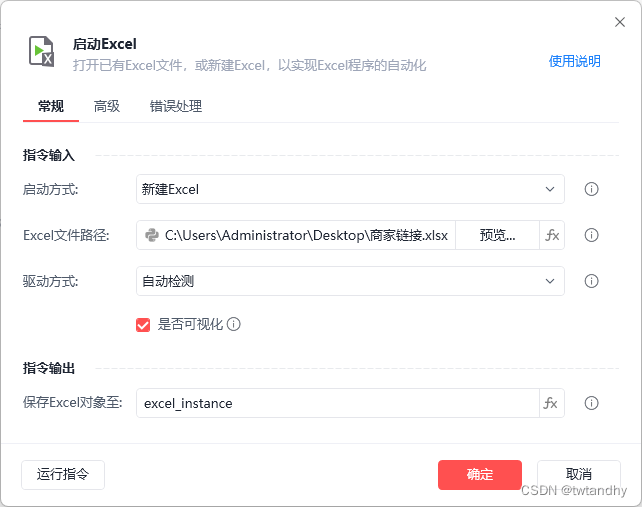Click the Excel file path input field

tap(296, 235)
